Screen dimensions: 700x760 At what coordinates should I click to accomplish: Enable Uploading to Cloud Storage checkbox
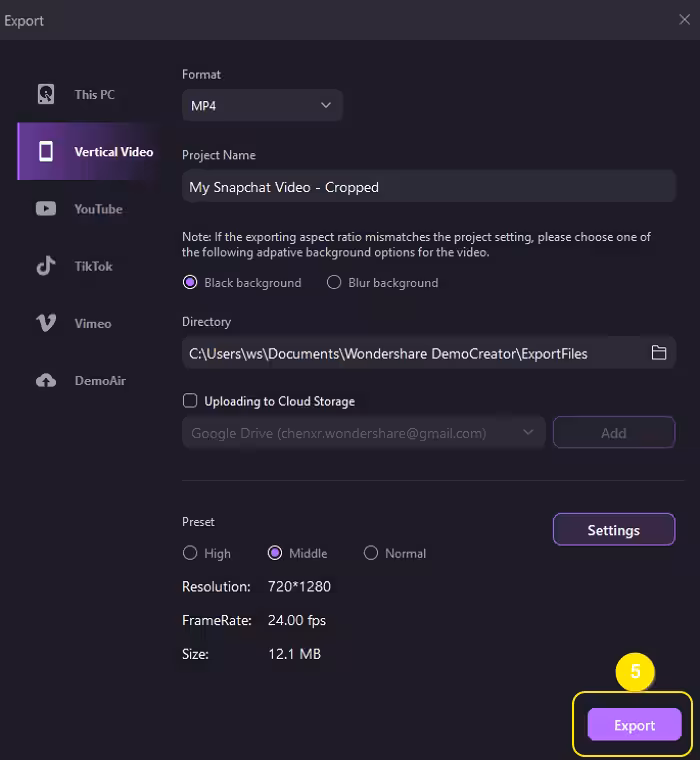190,401
